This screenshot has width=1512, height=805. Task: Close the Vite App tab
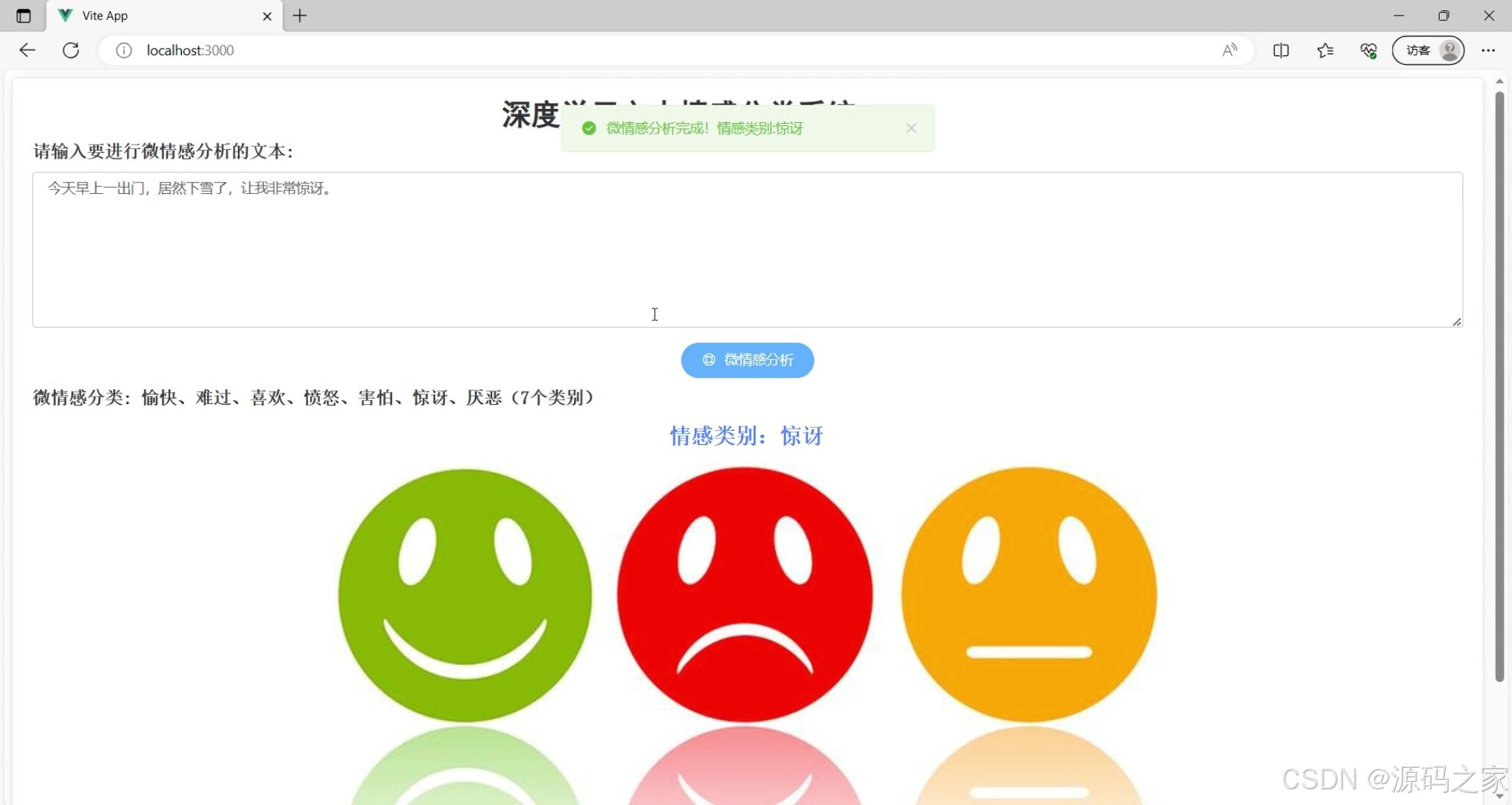267,16
